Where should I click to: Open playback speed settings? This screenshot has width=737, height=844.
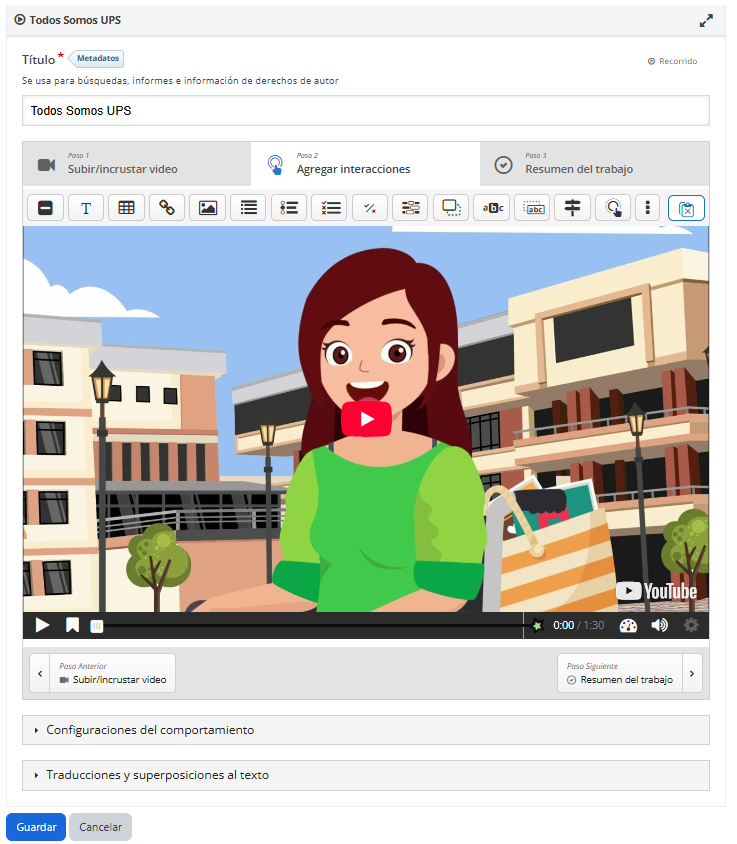click(x=628, y=625)
